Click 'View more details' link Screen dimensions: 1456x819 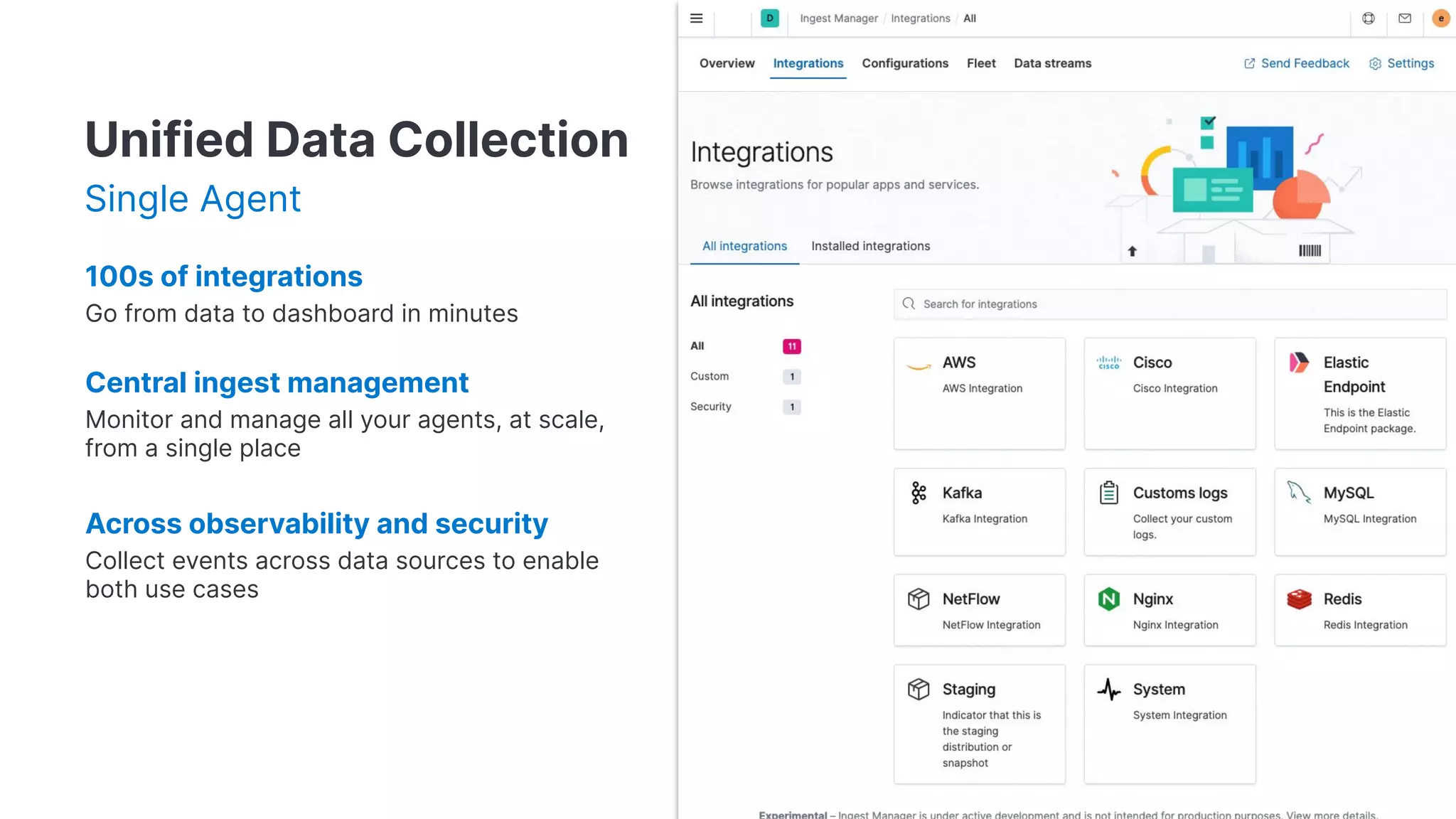[1332, 815]
